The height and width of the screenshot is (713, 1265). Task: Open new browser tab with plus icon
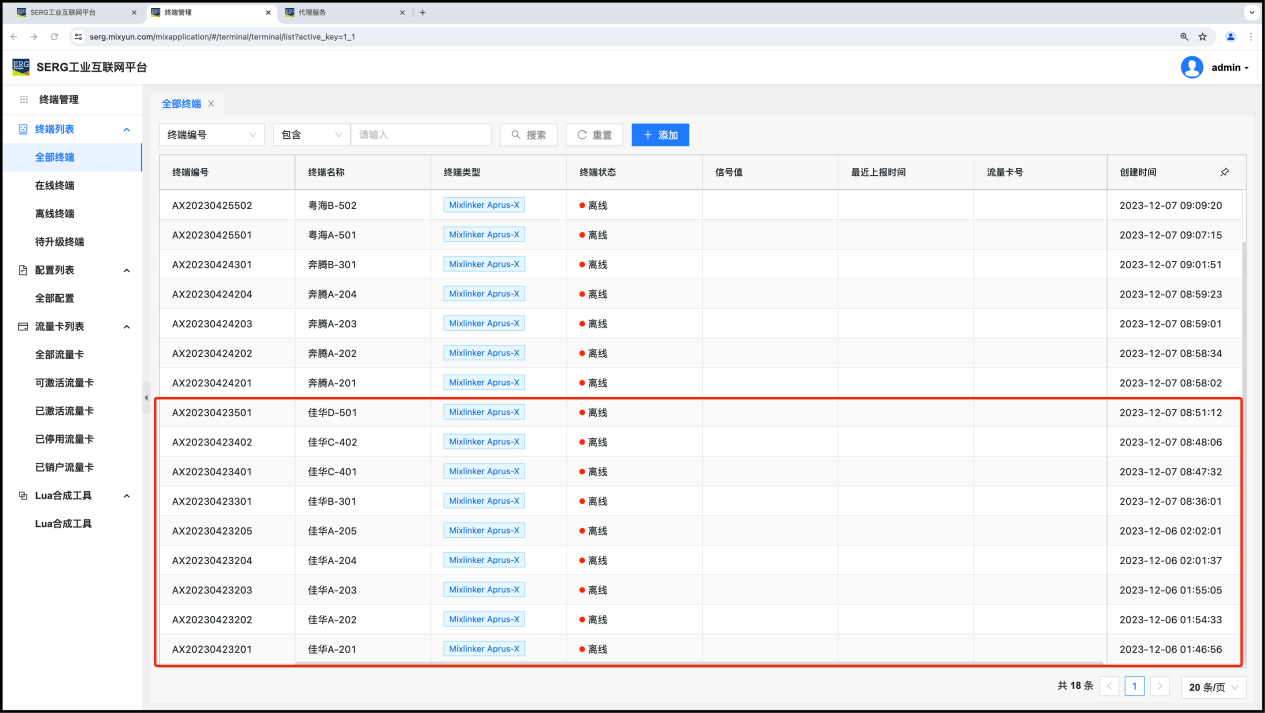coord(423,13)
